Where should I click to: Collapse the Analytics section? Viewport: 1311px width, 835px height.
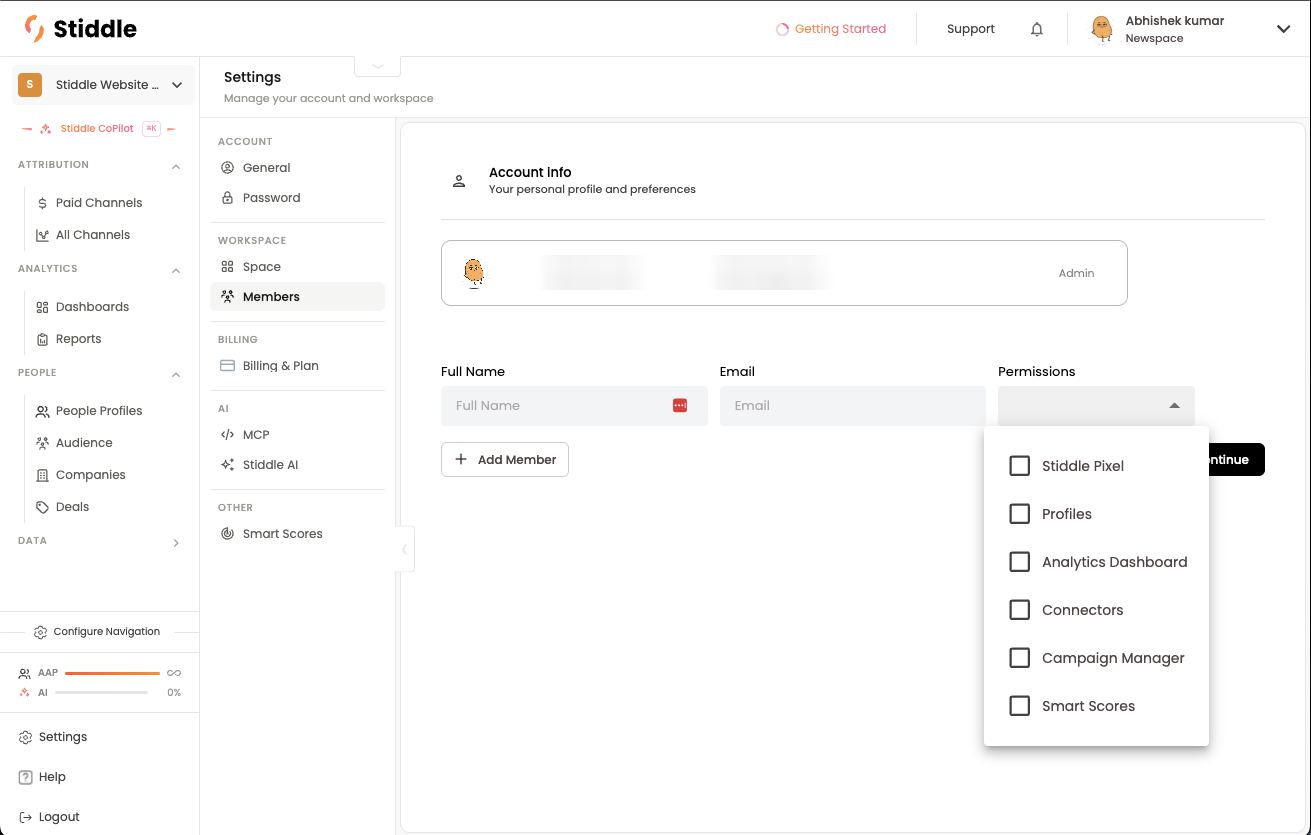(x=176, y=270)
